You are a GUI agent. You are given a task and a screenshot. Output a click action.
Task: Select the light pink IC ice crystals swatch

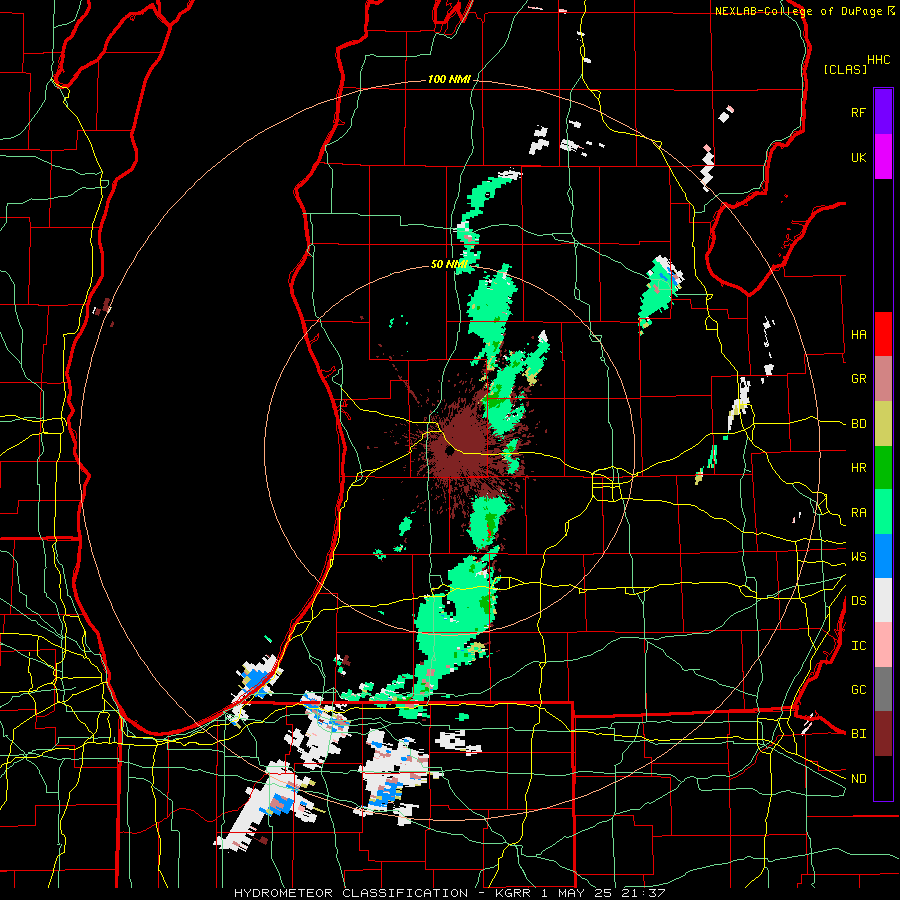point(883,645)
